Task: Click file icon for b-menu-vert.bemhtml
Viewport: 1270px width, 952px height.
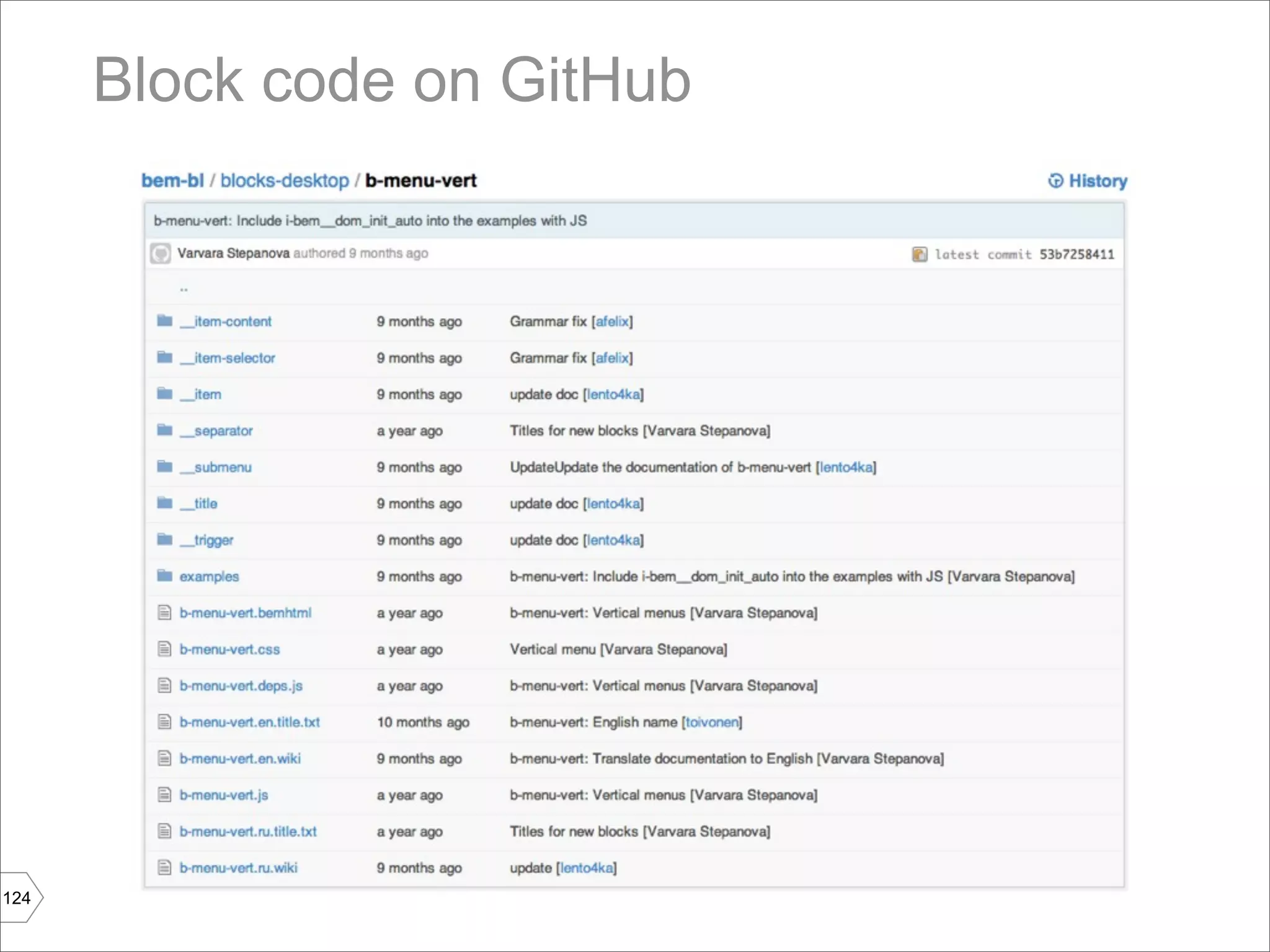Action: point(164,613)
